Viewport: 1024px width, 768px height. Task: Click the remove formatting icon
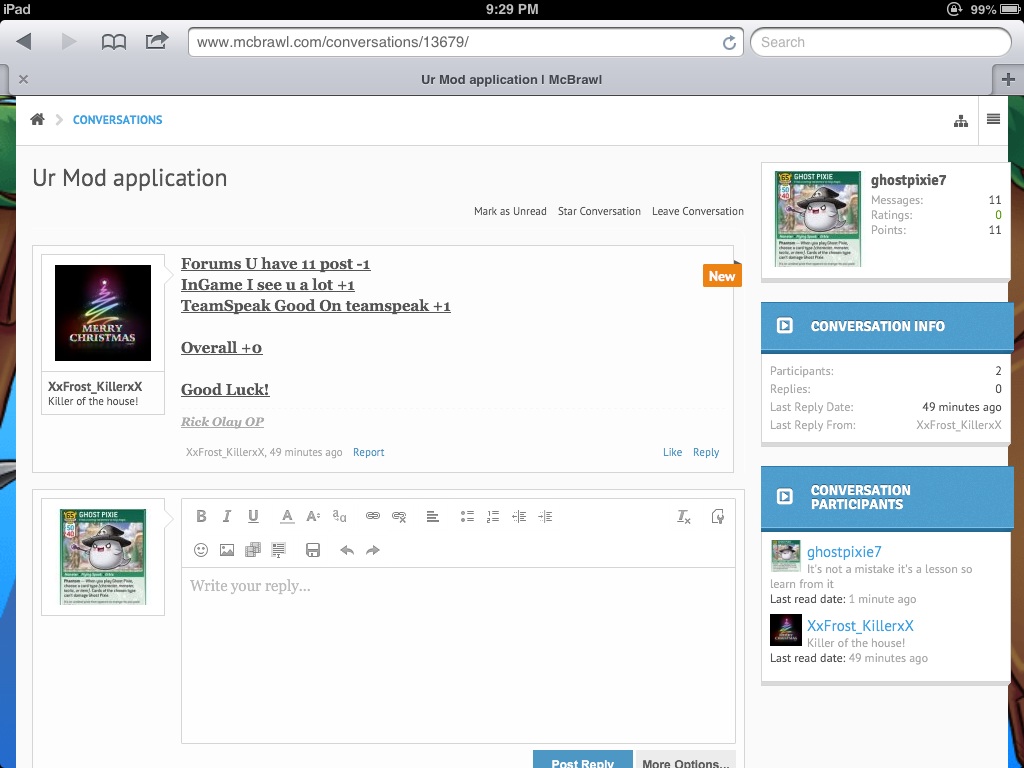coord(683,516)
